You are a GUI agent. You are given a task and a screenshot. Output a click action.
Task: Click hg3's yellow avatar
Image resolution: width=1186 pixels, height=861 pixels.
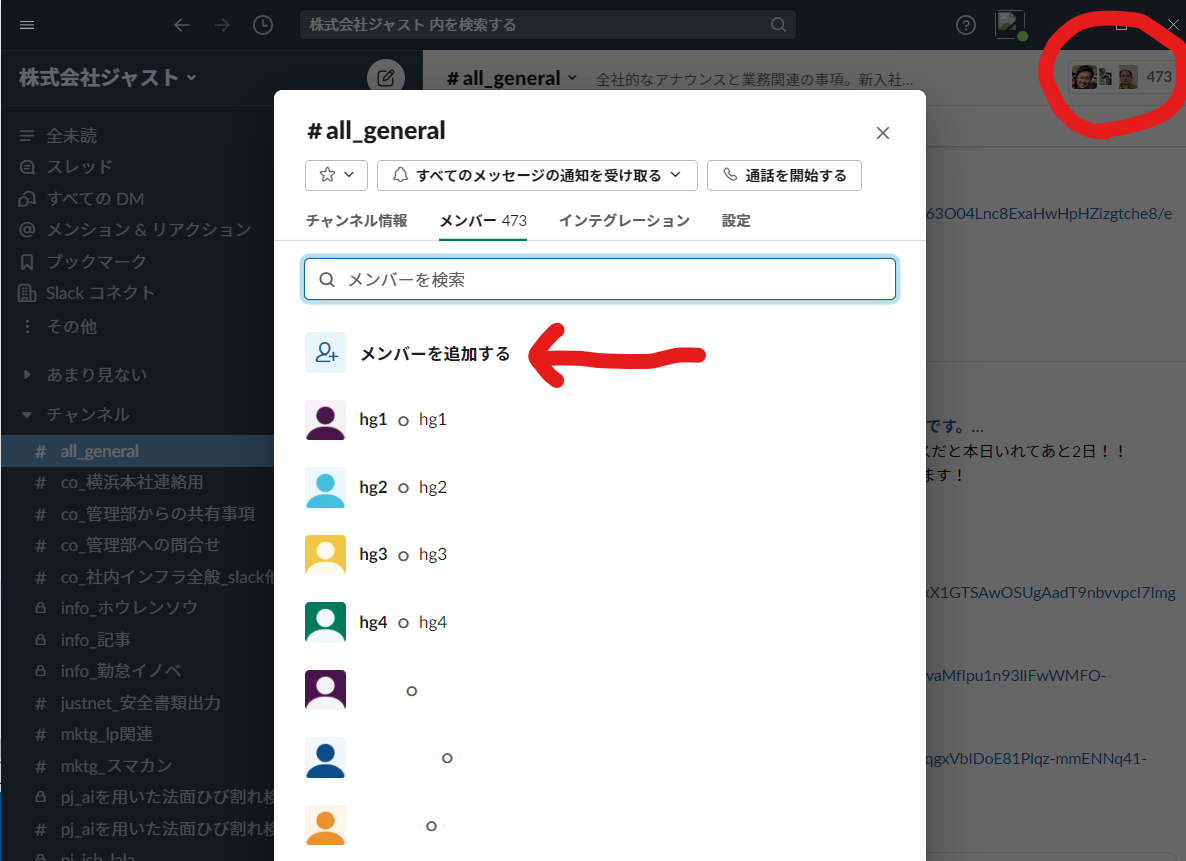tap(325, 555)
